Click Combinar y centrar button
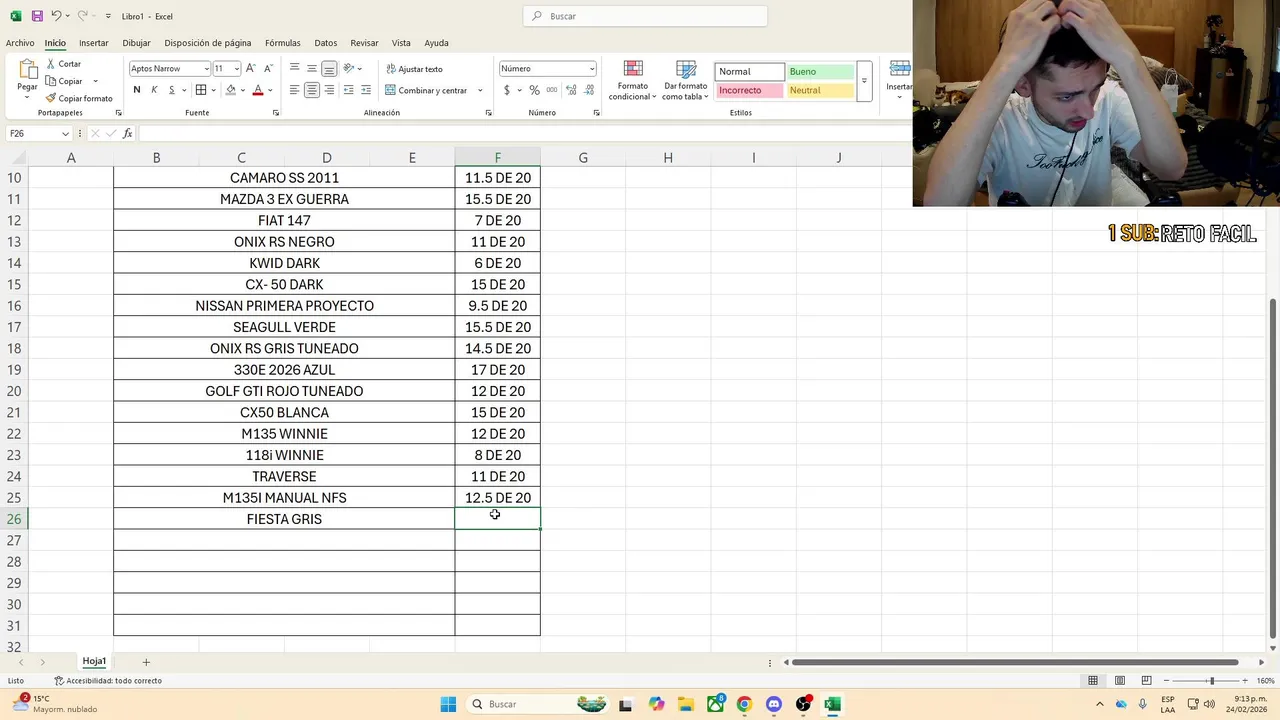Screen dimensions: 1280x720 426,90
